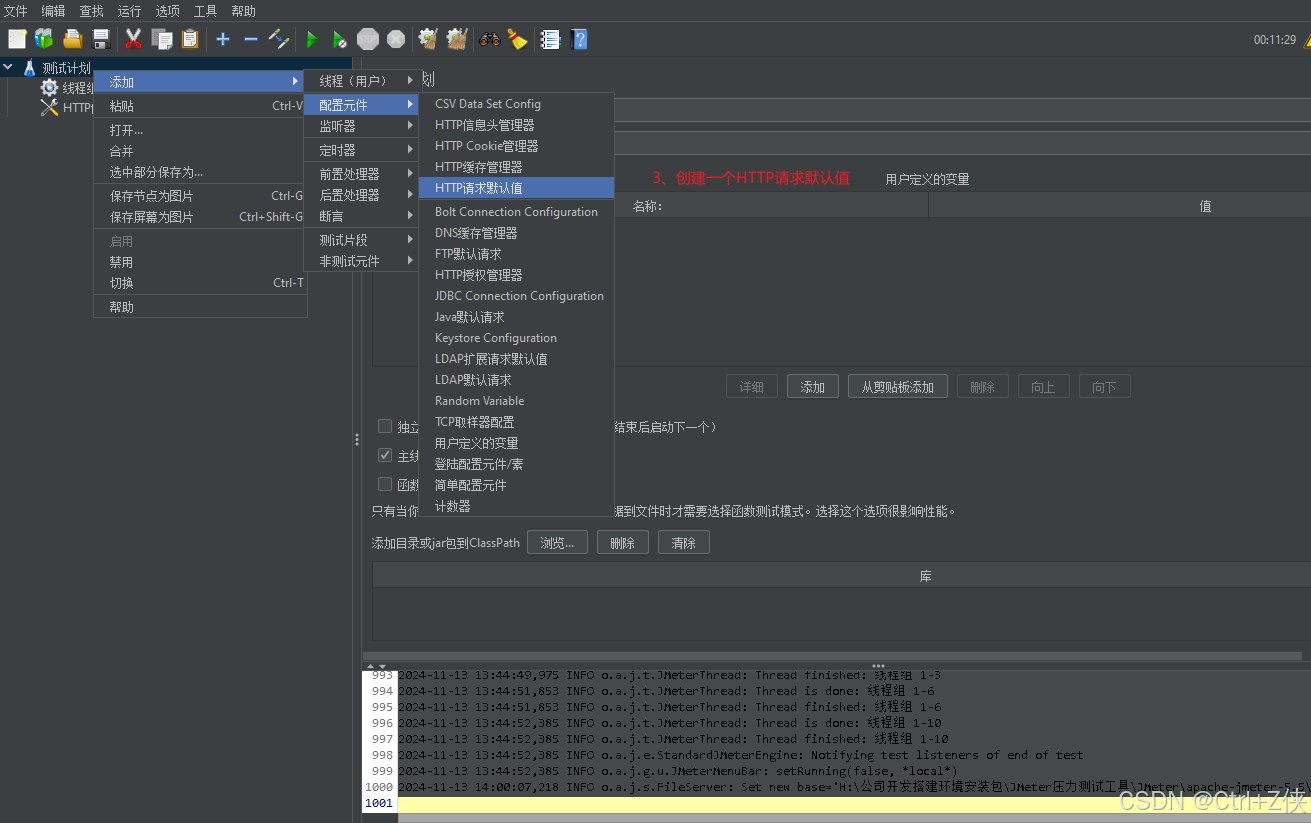
Task: Click the 清除 classpath button
Action: (684, 543)
